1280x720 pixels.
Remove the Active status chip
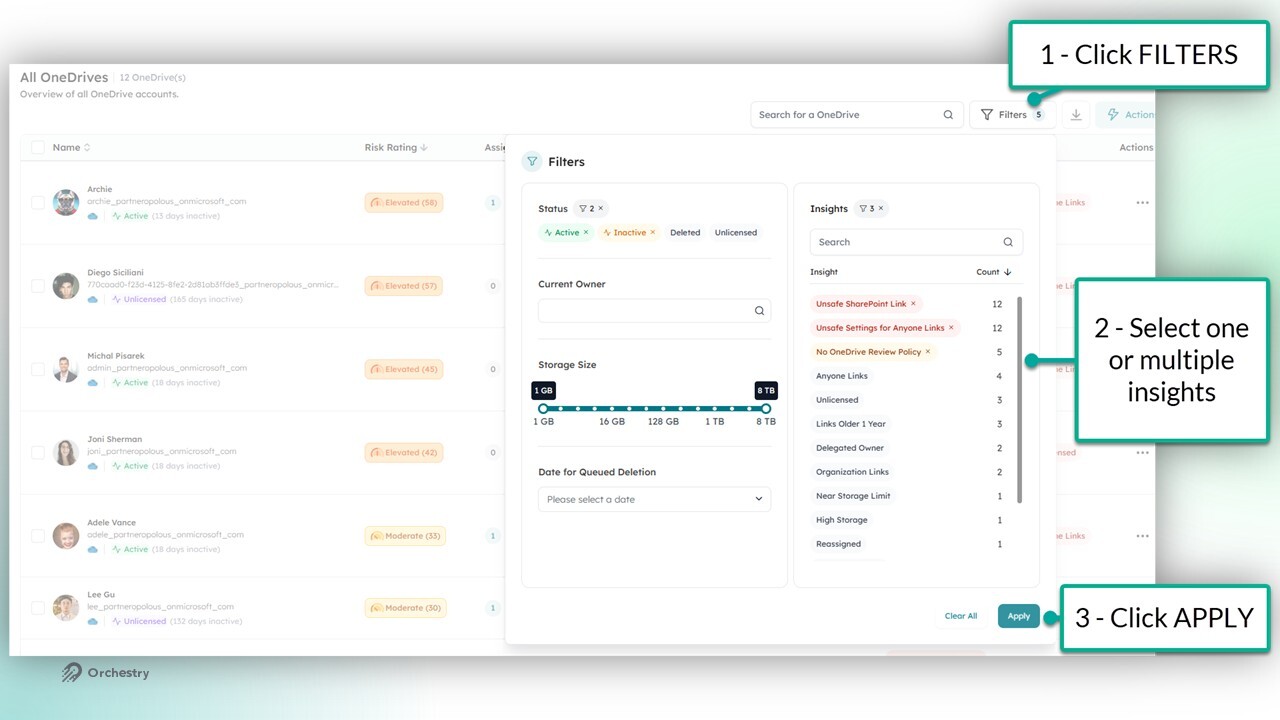(x=586, y=233)
